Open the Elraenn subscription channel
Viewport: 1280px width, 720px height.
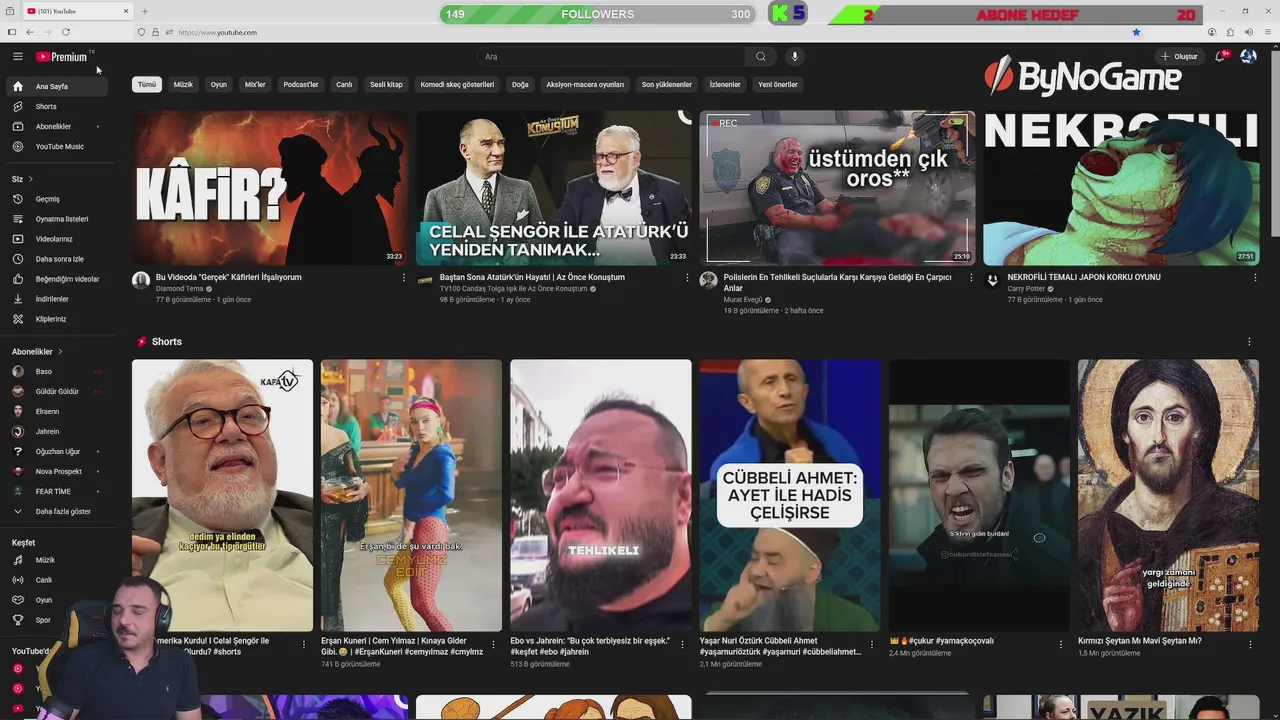coord(56,412)
